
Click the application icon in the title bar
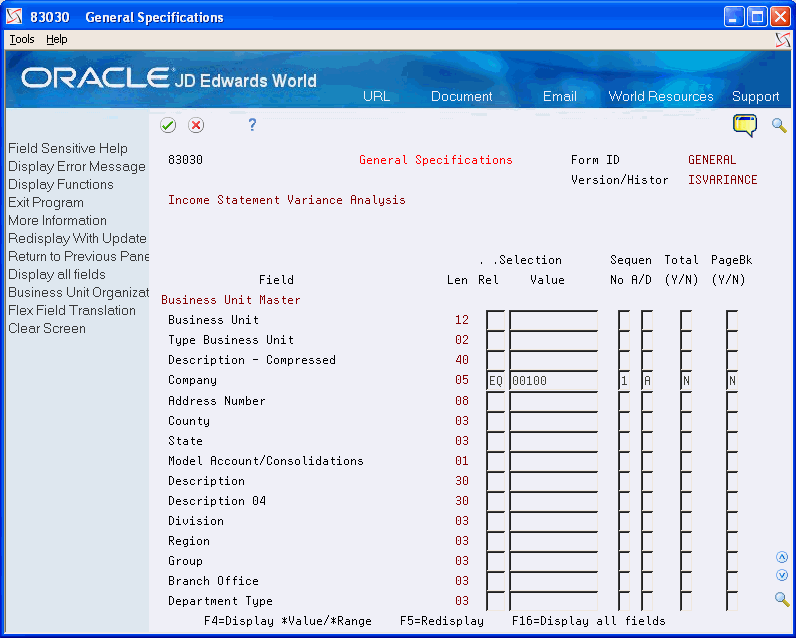(x=14, y=17)
